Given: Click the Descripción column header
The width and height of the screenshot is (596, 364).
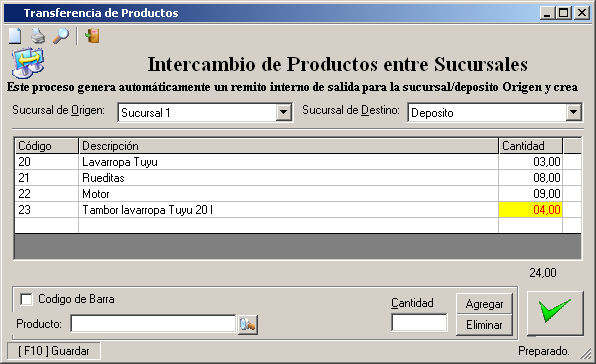Looking at the screenshot, I should (x=288, y=146).
